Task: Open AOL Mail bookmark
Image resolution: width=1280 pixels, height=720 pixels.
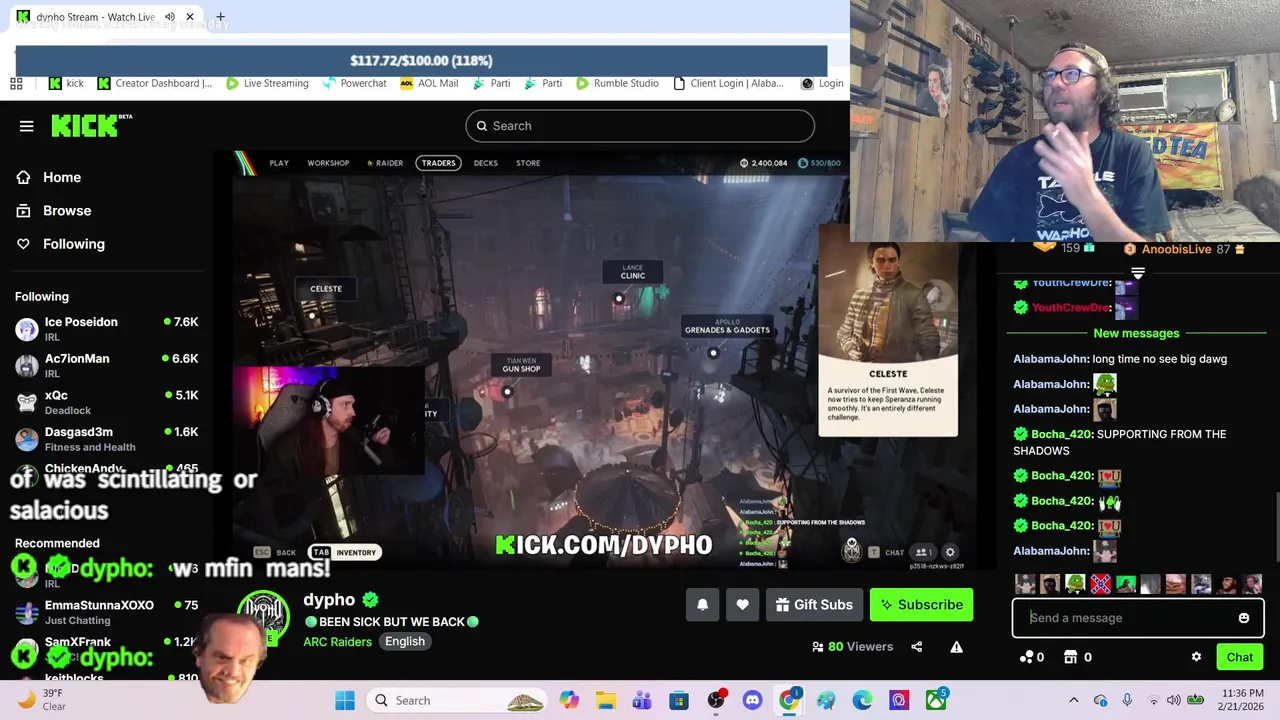Action: click(429, 83)
